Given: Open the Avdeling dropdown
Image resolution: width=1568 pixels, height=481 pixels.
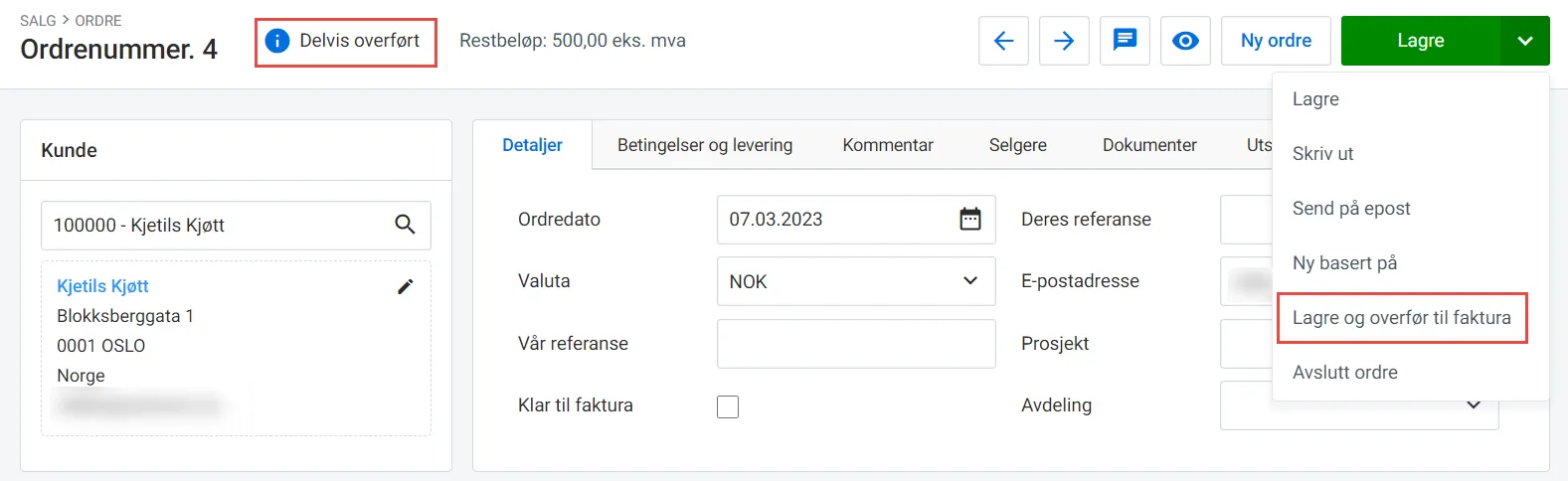Looking at the screenshot, I should 1359,405.
